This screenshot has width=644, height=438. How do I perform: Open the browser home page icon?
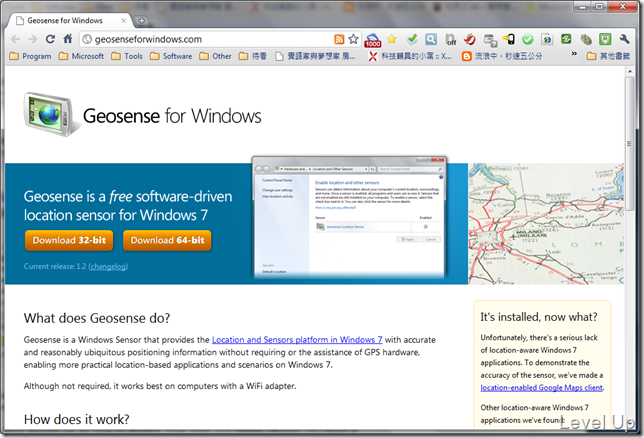tap(68, 39)
